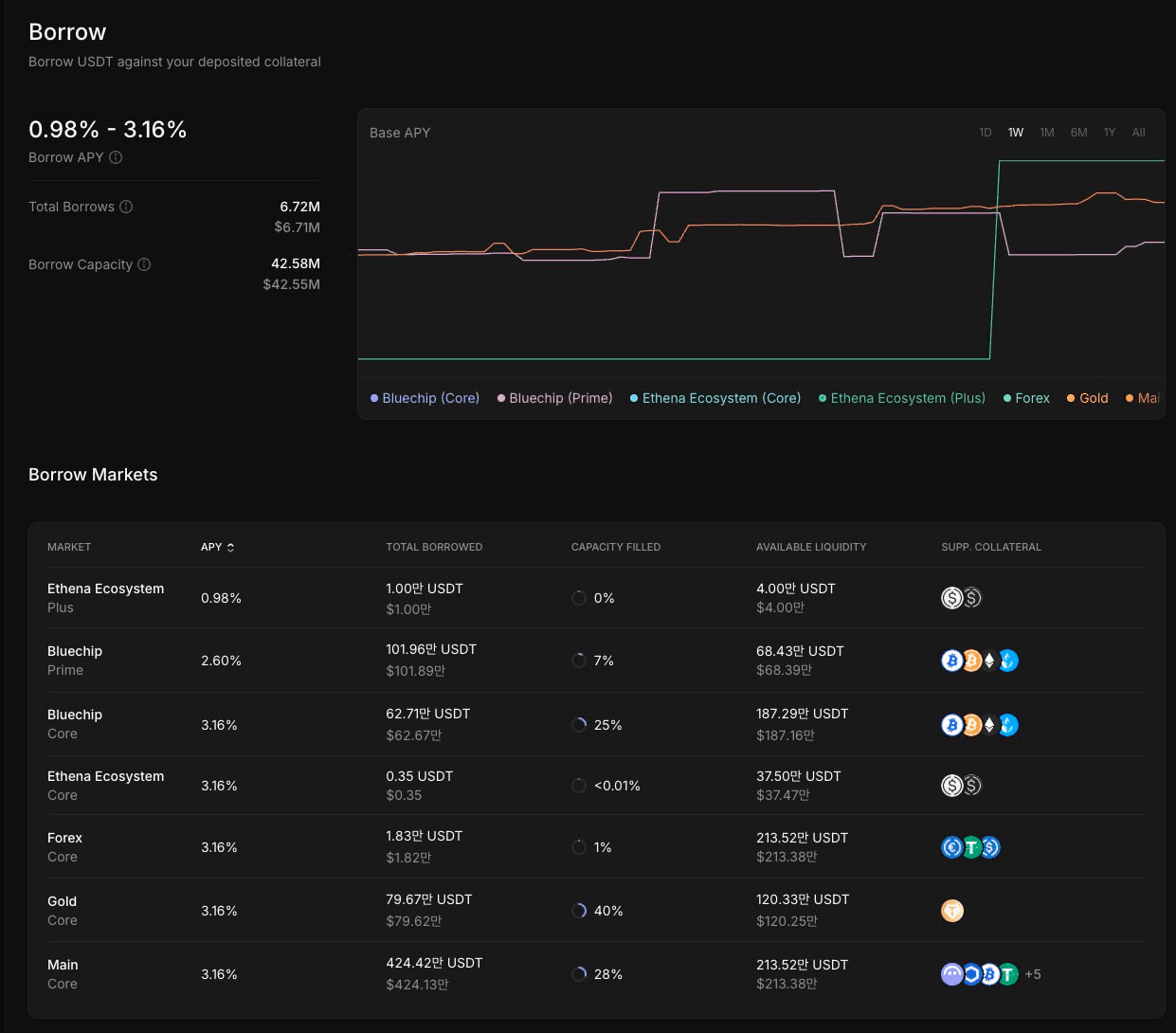Click the SUPP. COLLATERAL column header
Screen dimensions: 1176x1033
[x=991, y=547]
